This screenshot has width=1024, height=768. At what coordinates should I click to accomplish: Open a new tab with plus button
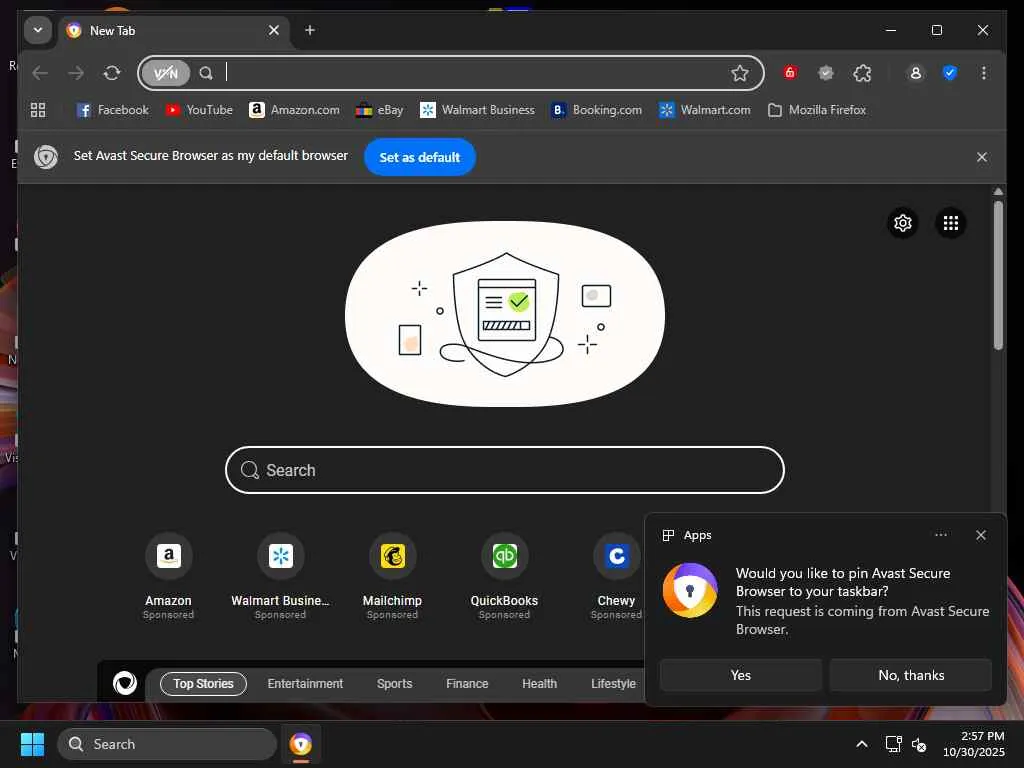[x=310, y=30]
